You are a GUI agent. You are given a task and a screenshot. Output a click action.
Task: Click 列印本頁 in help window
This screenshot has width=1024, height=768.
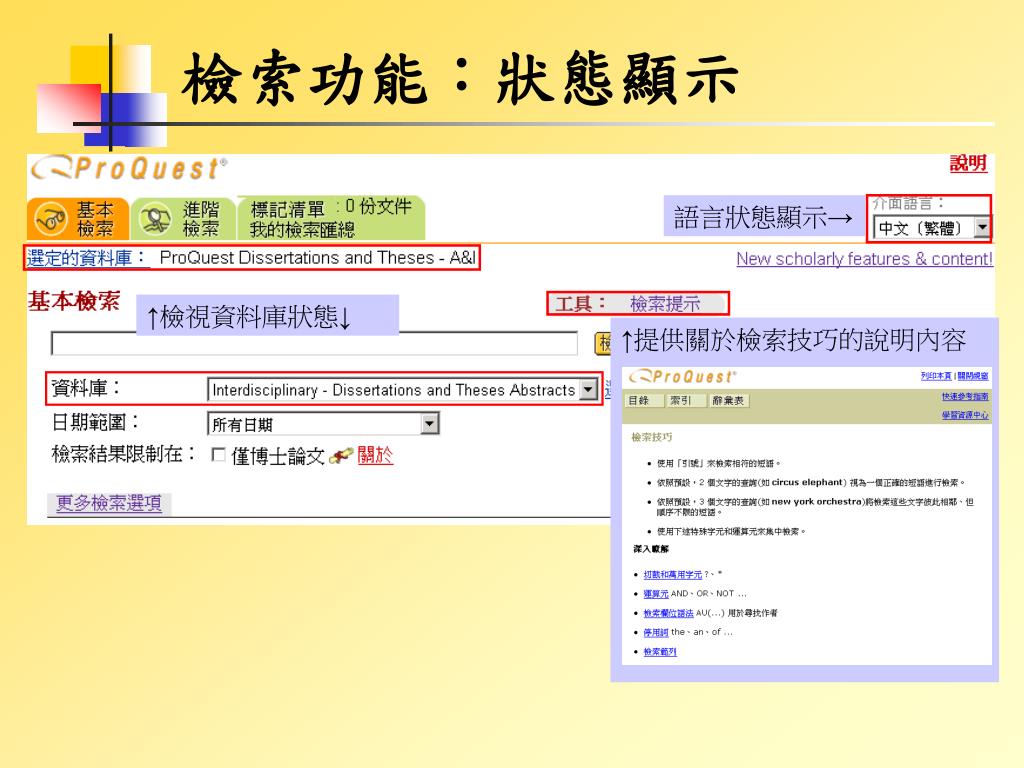coord(936,376)
